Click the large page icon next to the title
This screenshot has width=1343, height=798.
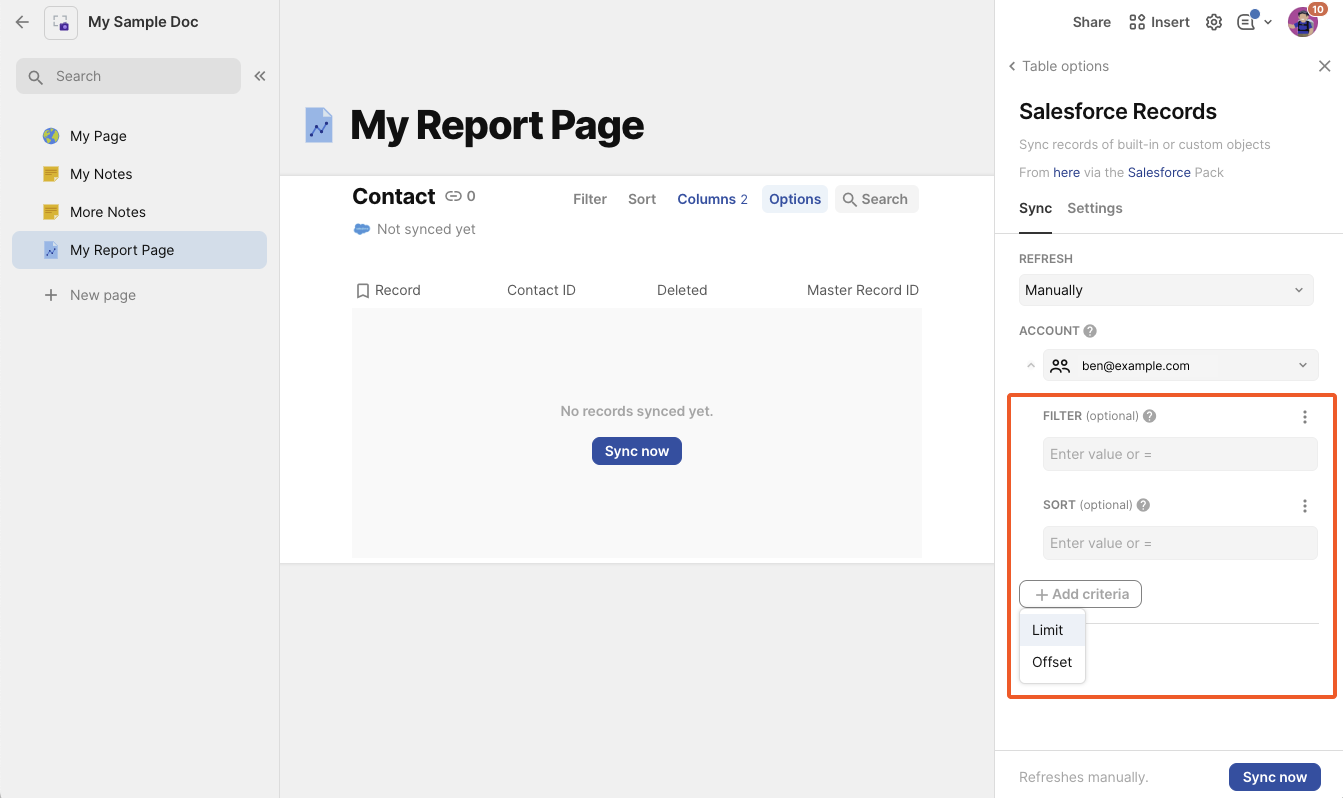(319, 125)
